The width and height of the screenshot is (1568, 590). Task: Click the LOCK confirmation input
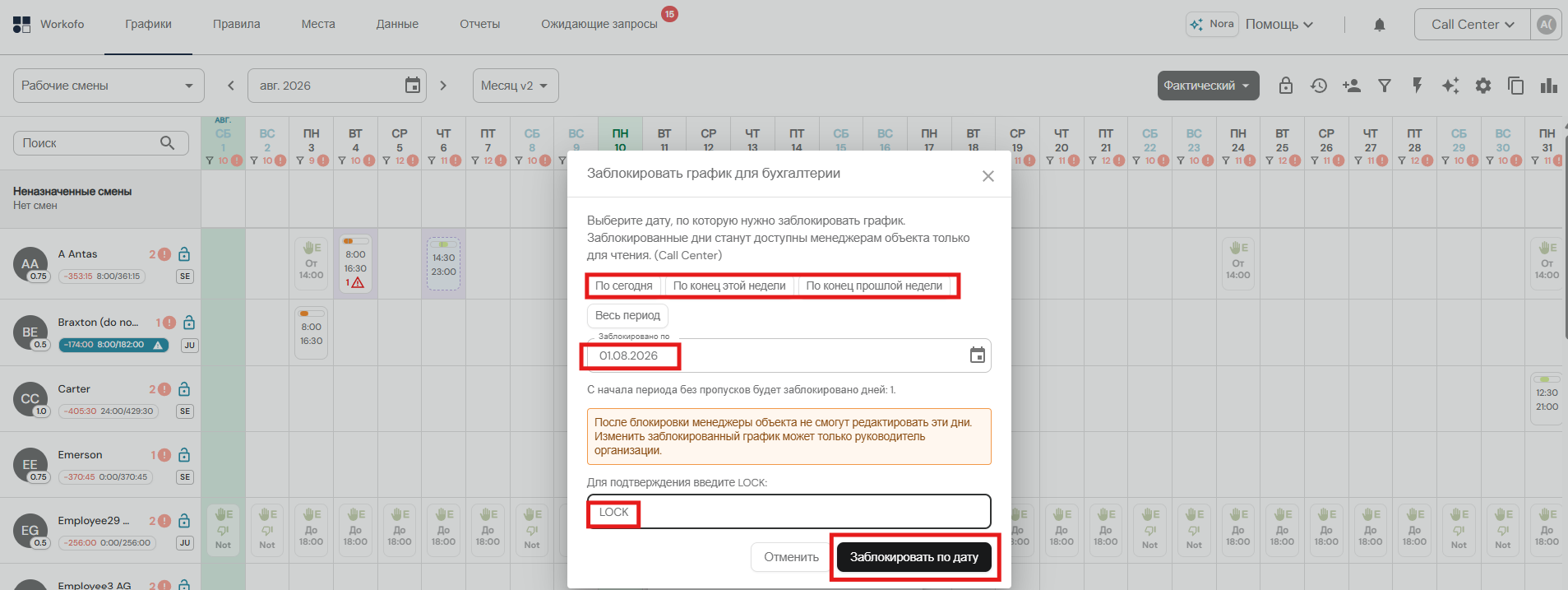pyautogui.click(x=789, y=512)
